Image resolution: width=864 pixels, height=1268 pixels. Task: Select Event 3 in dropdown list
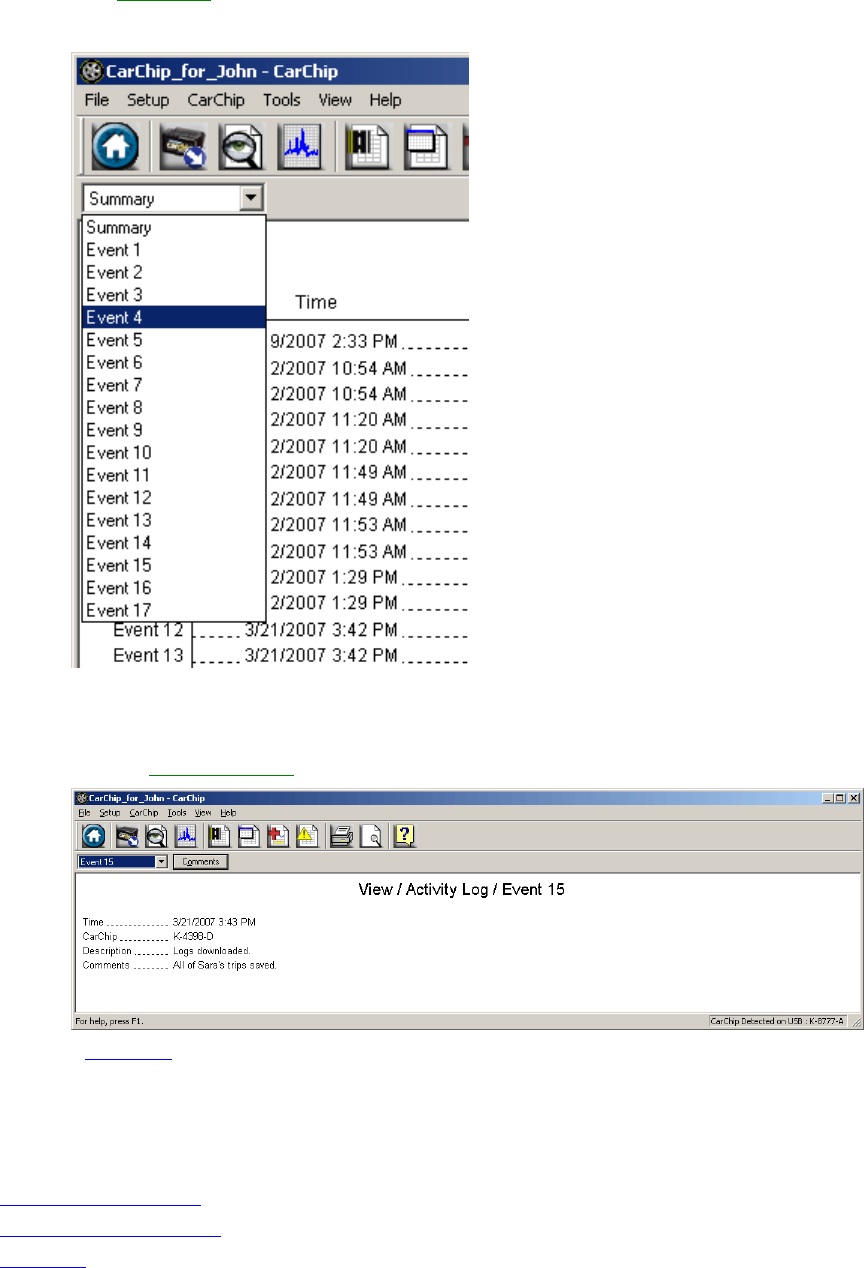click(174, 295)
